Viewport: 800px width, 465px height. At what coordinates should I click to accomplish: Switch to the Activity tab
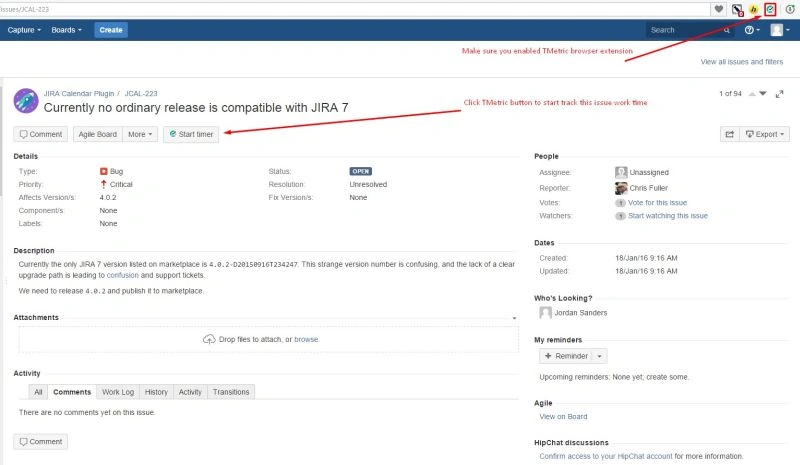pos(190,392)
